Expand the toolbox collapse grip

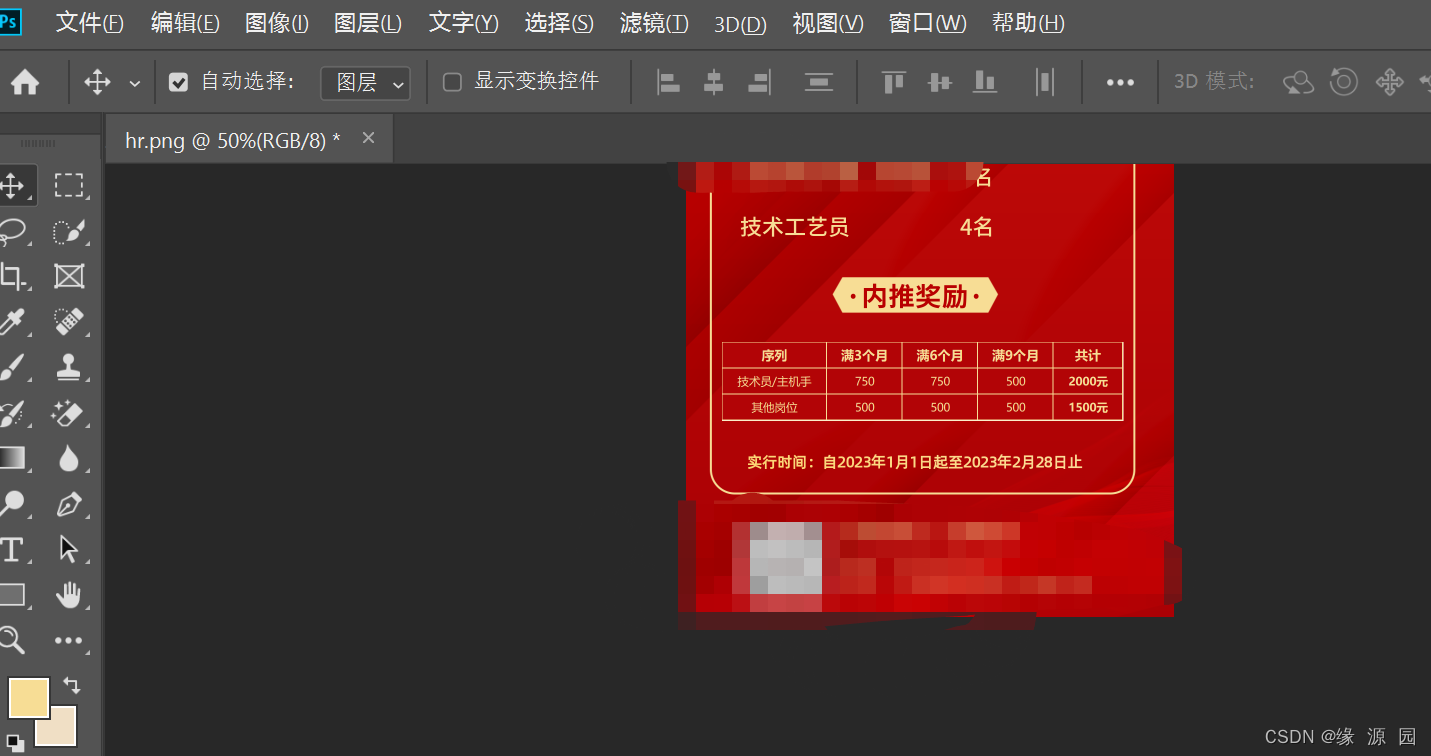38,144
